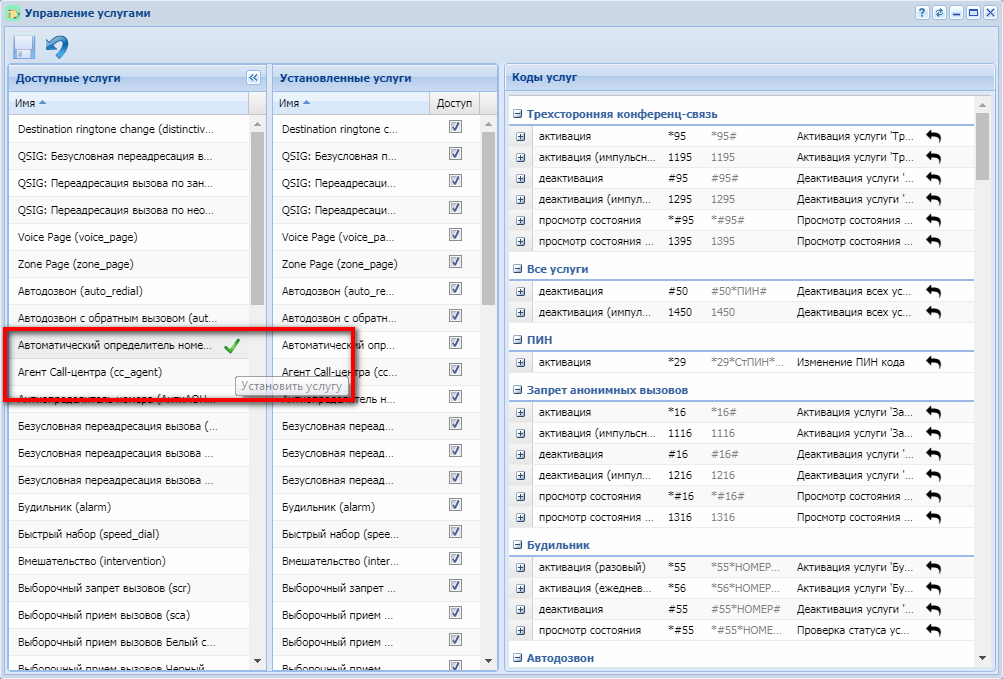Image resolution: width=1003 pixels, height=679 pixels.
Task: Click the blue undo arrow toolbar icon
Action: point(58,46)
